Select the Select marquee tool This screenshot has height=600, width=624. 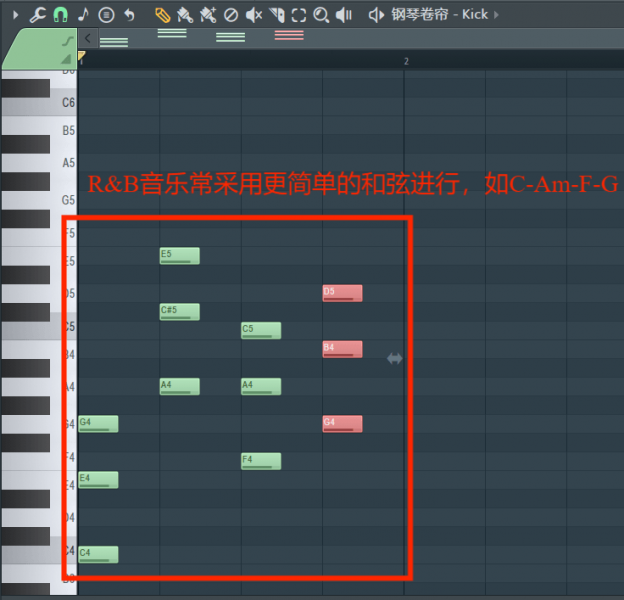pyautogui.click(x=299, y=16)
